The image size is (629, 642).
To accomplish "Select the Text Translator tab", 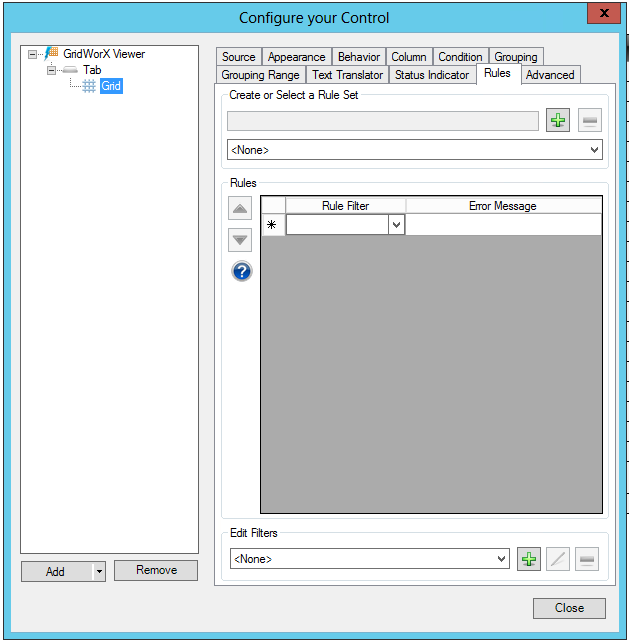I will point(347,75).
